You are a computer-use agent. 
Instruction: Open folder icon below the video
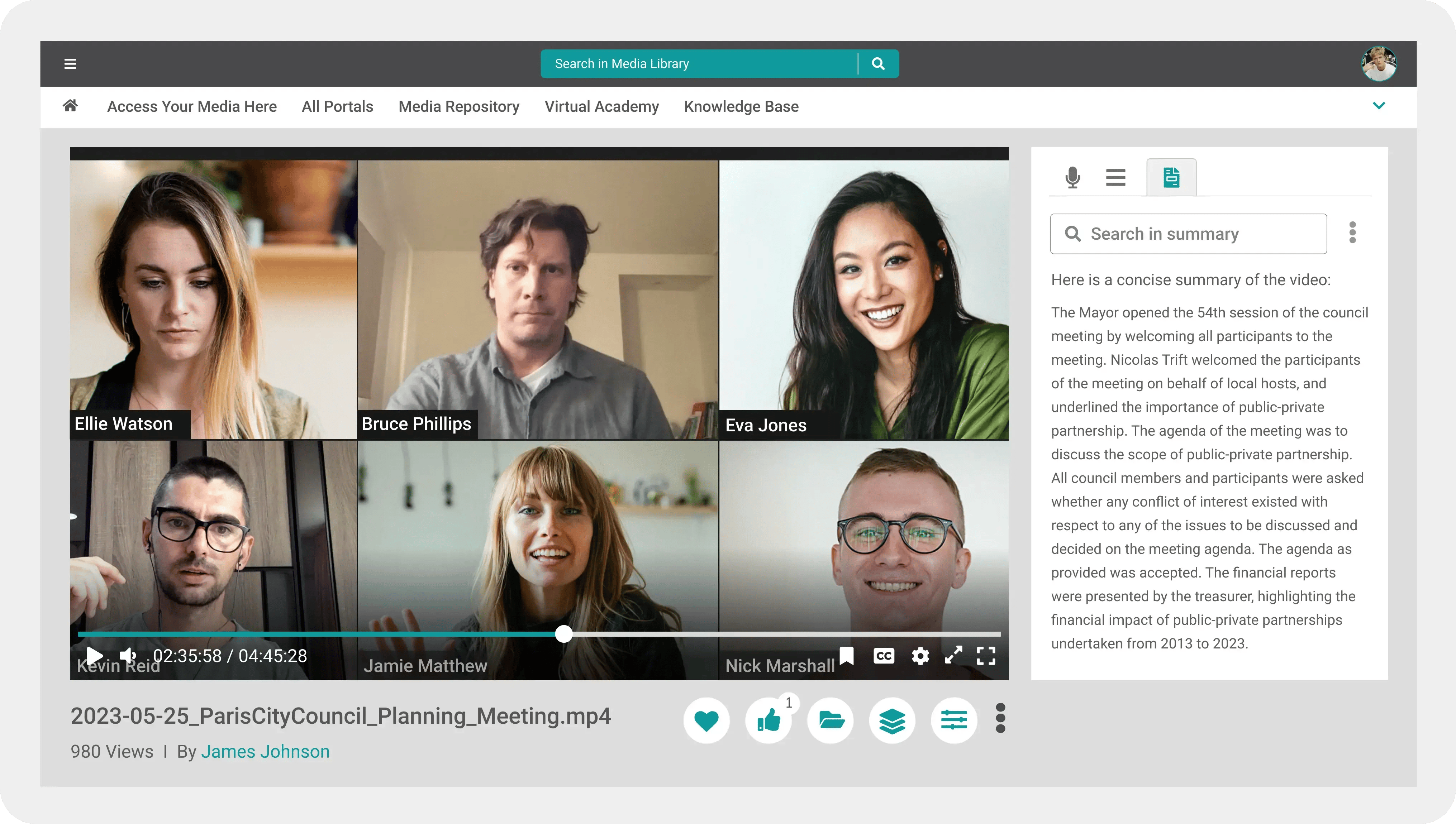pos(831,720)
